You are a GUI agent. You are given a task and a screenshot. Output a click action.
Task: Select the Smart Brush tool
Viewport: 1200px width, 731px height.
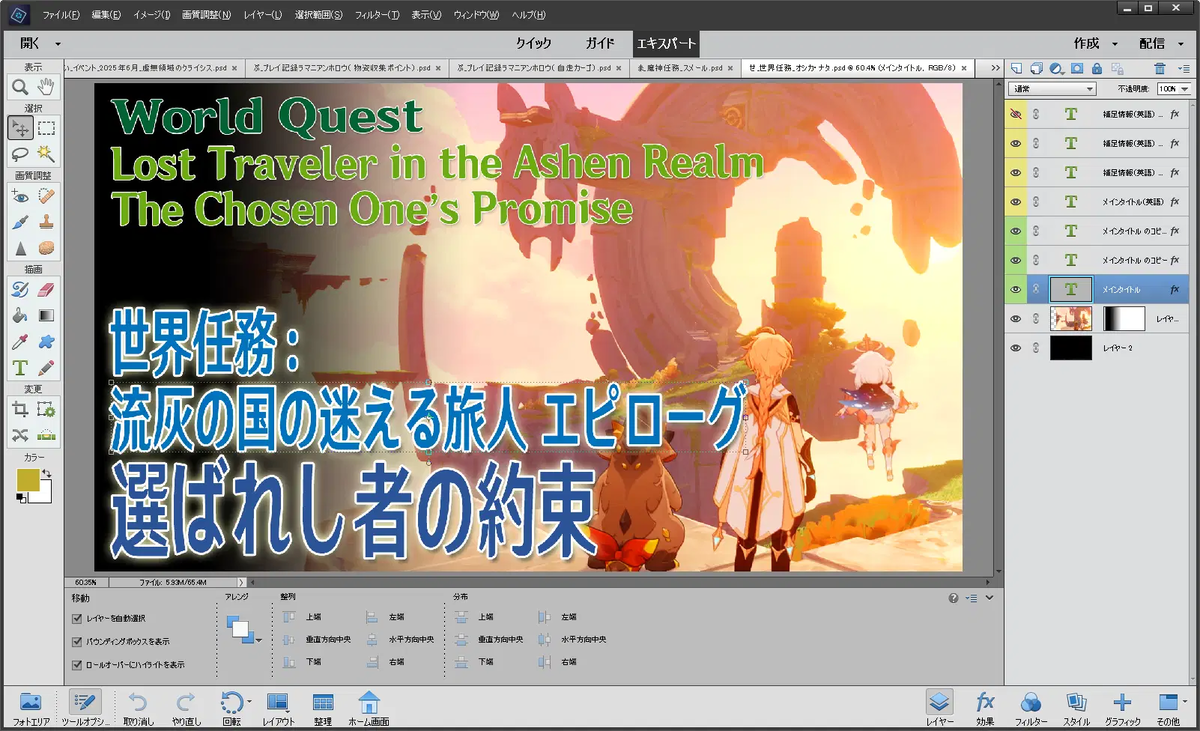19,222
